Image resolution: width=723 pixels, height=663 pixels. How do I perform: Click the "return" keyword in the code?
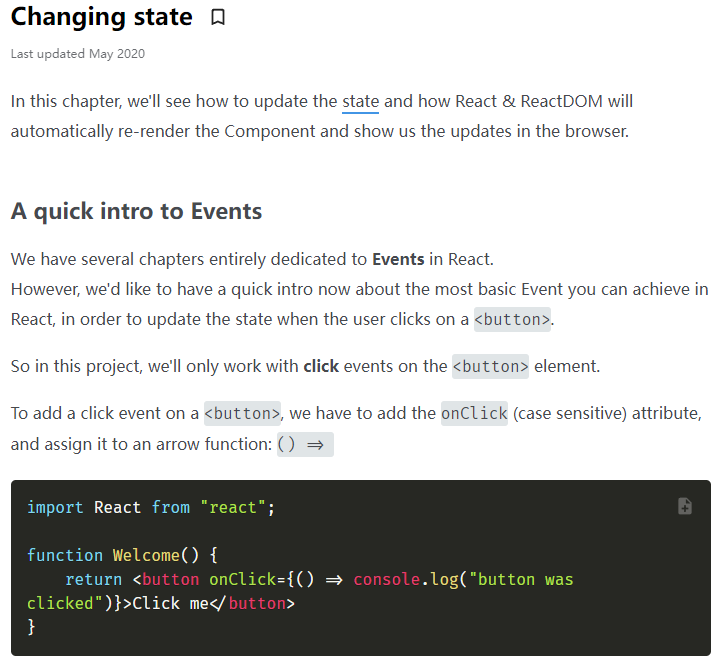(94, 579)
